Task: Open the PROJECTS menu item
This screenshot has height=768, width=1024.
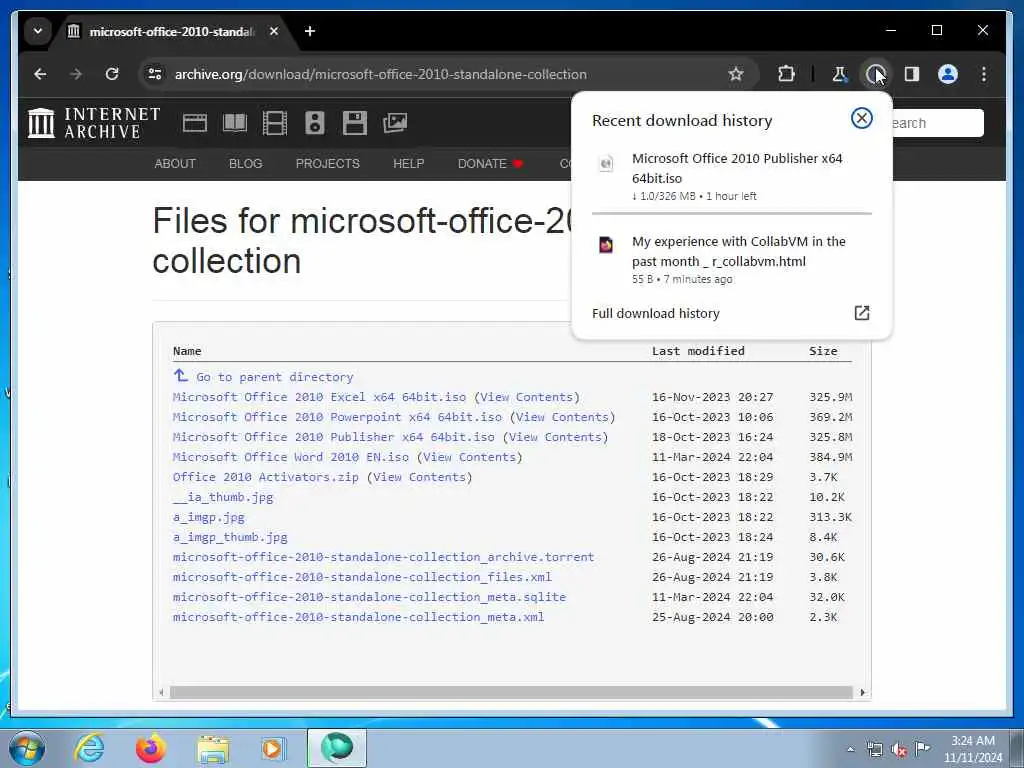Action: 328,164
